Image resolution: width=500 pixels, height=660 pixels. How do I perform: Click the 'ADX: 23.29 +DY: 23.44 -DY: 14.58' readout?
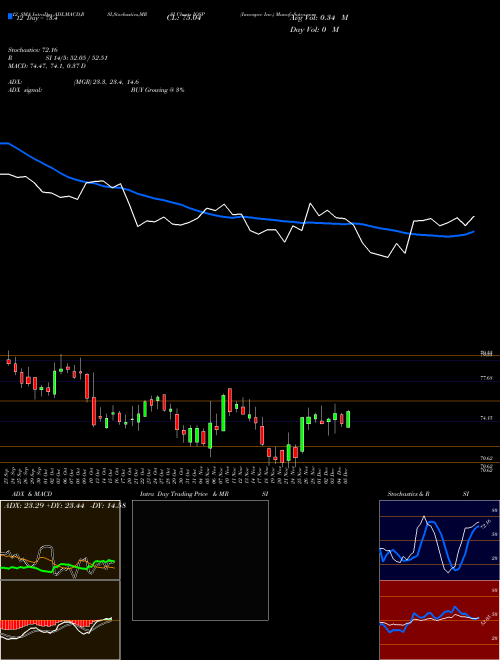tap(65, 505)
